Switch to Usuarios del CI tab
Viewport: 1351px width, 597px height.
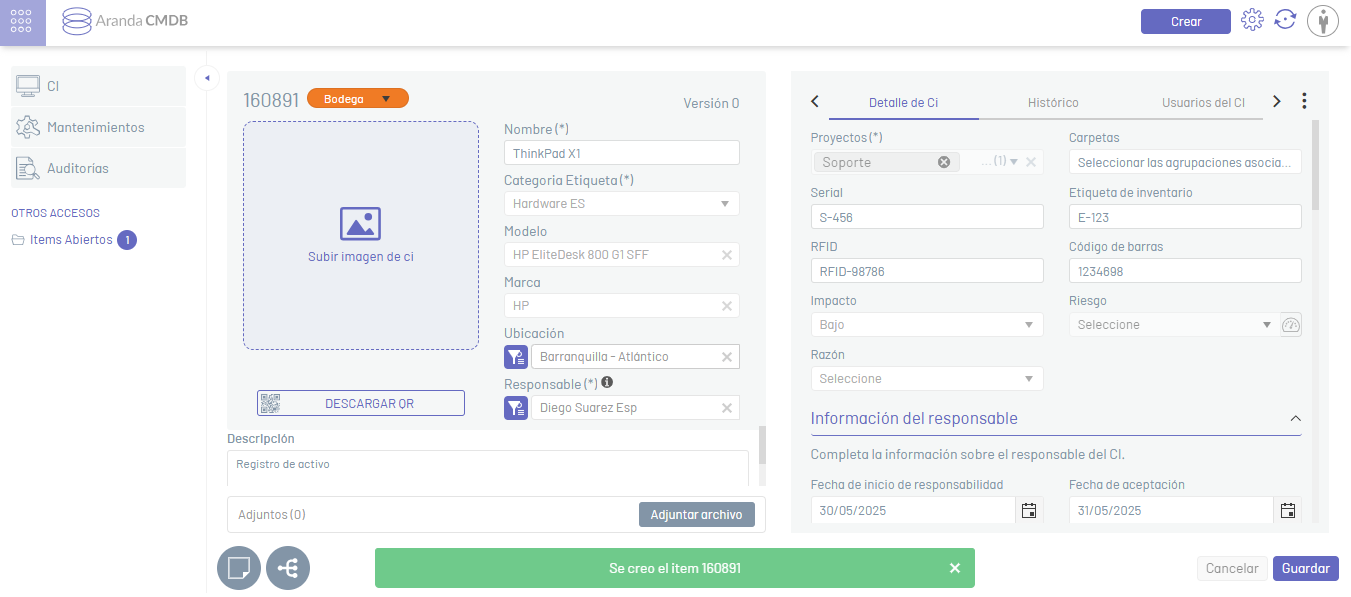[x=1203, y=103]
